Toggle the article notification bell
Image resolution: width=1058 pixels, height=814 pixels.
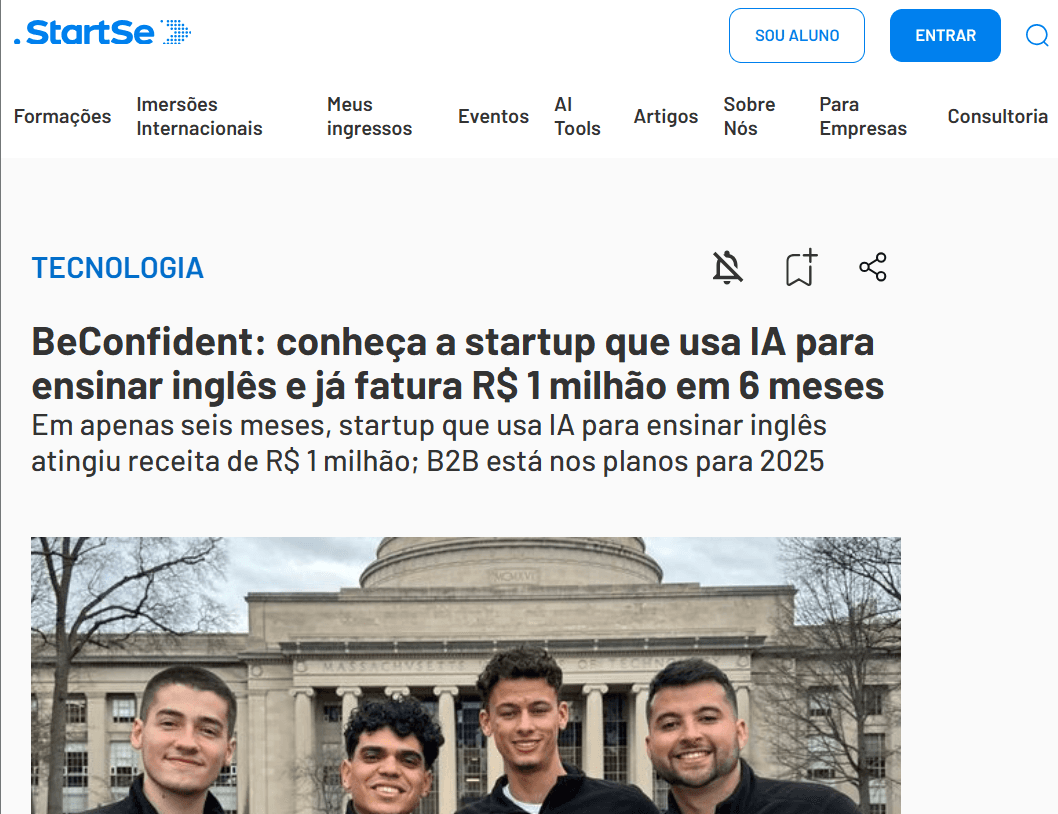coord(727,267)
